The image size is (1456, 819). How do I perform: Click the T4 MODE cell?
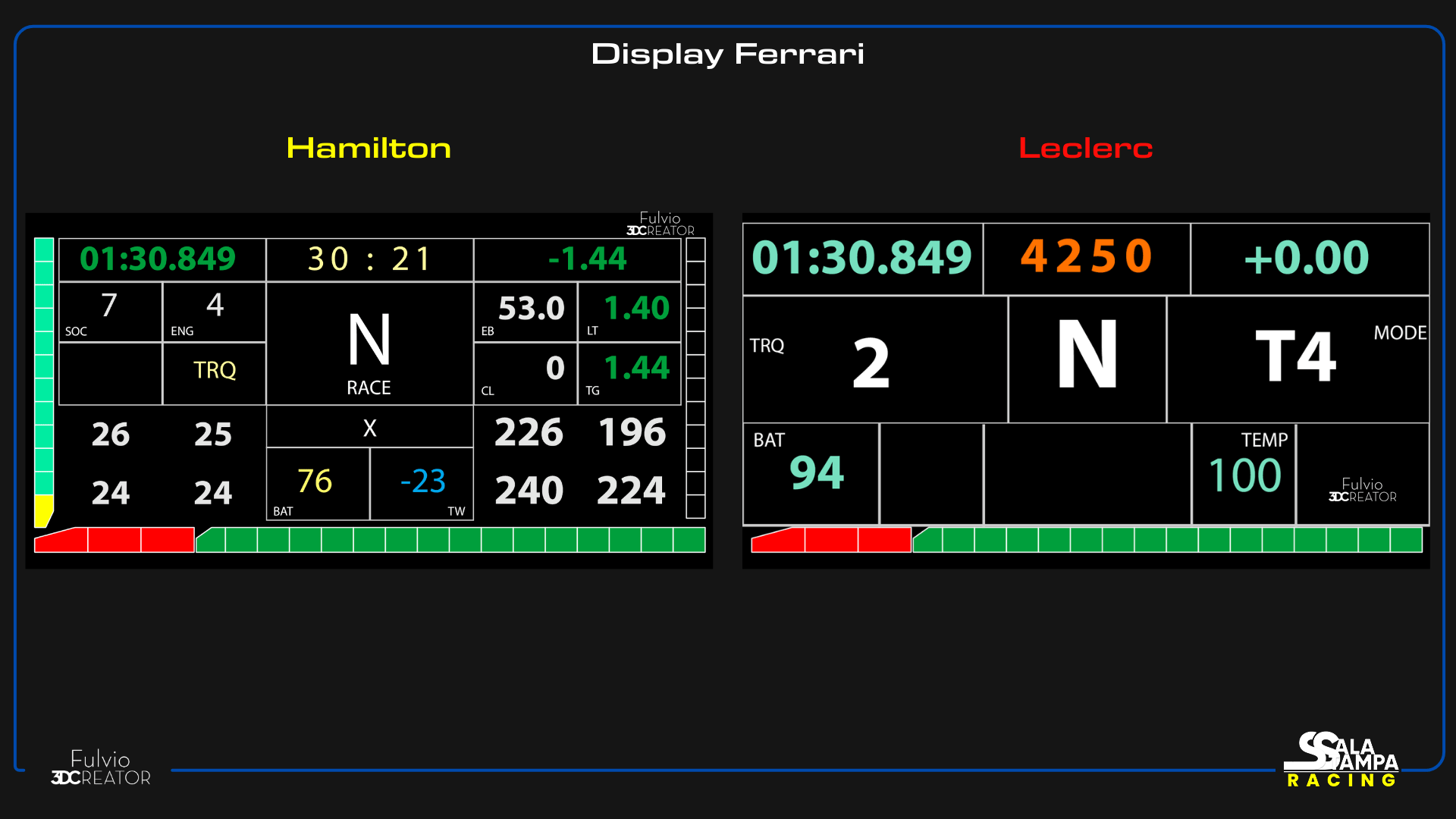(x=1297, y=358)
